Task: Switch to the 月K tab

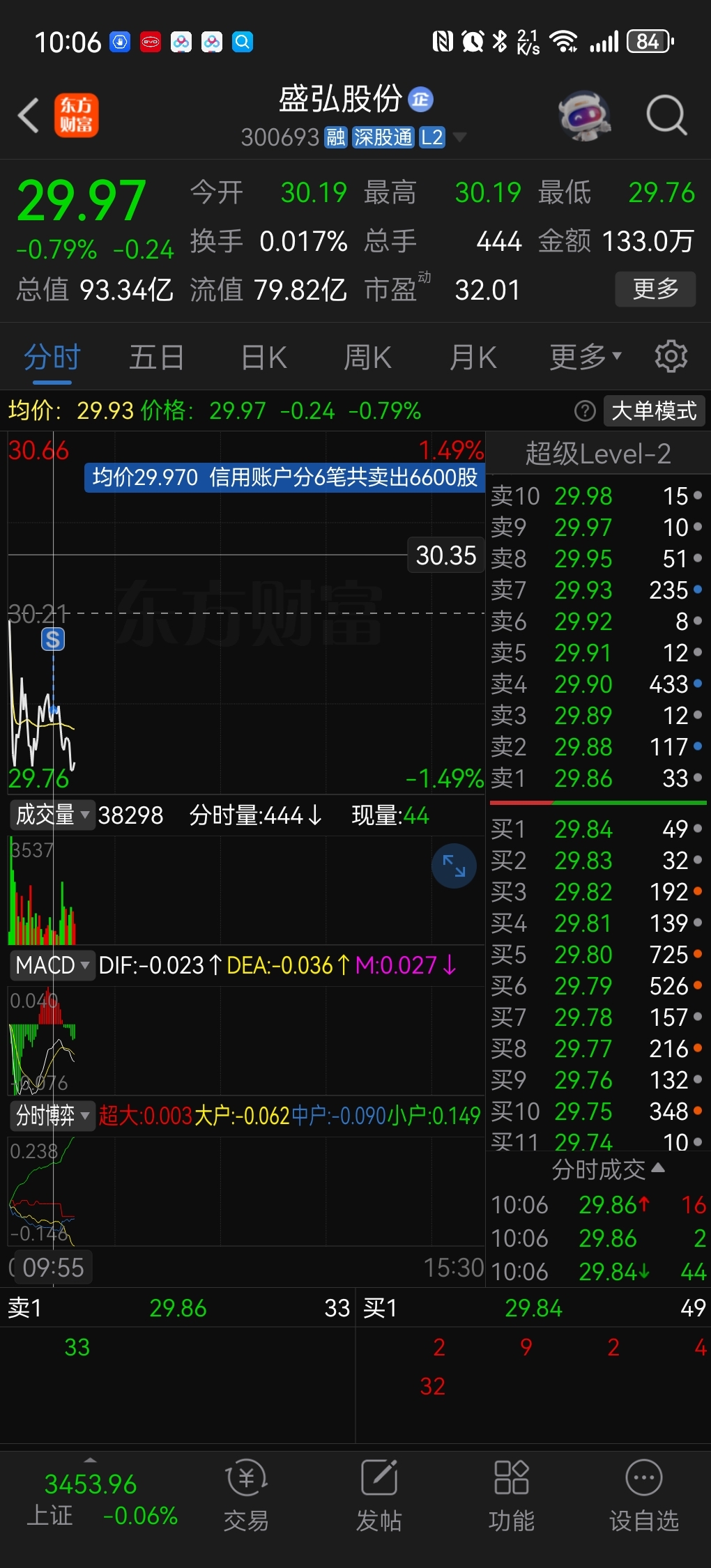Action: coord(473,357)
